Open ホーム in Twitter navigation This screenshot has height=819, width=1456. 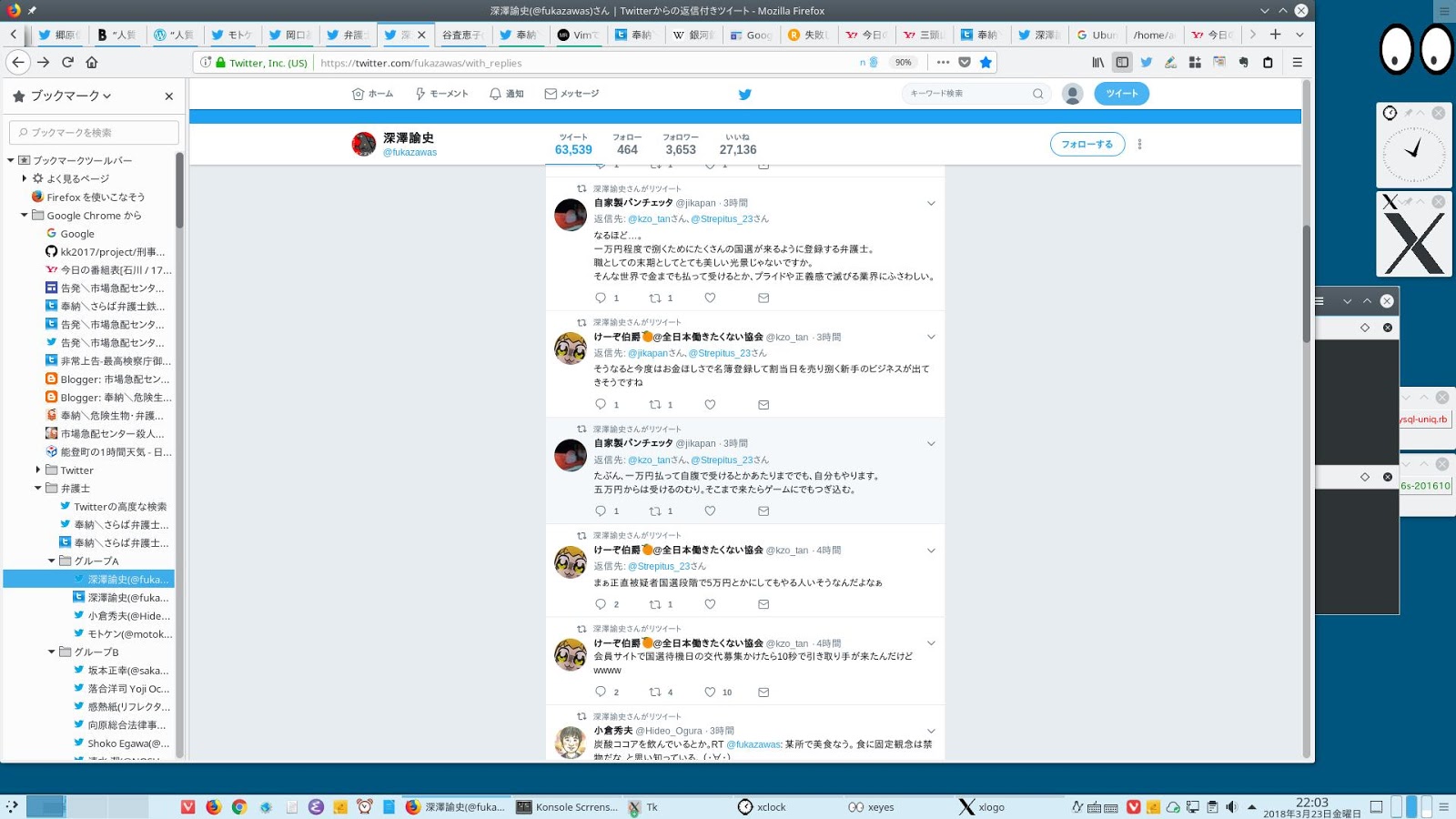[373, 94]
